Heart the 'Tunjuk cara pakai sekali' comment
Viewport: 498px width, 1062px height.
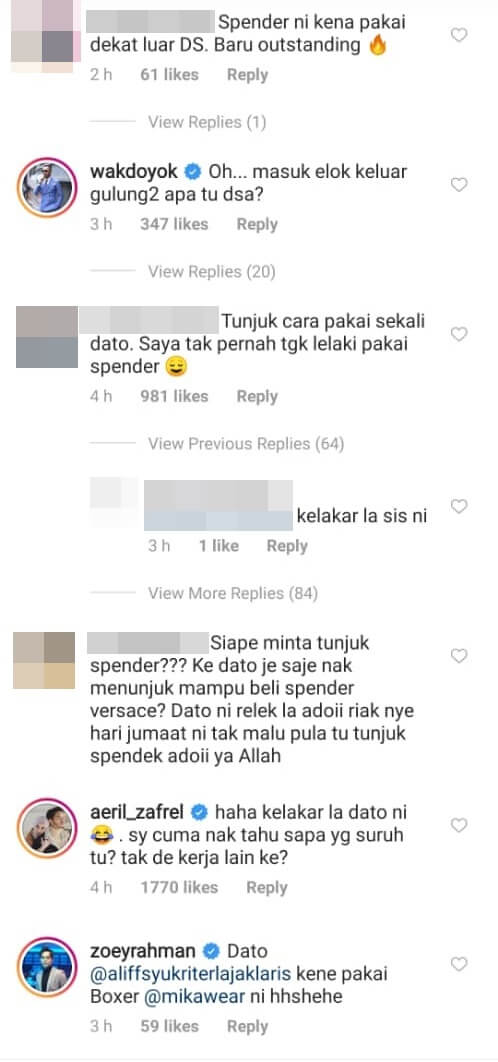(459, 334)
